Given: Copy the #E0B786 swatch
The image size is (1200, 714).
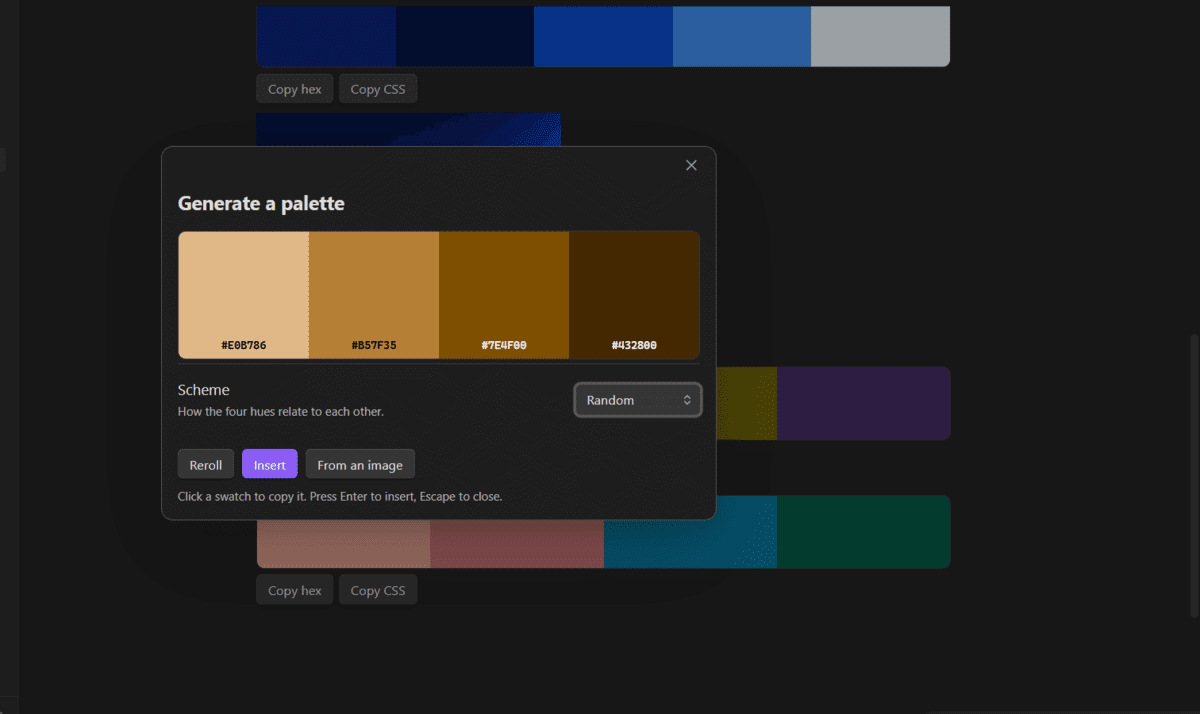Looking at the screenshot, I should click(x=244, y=295).
